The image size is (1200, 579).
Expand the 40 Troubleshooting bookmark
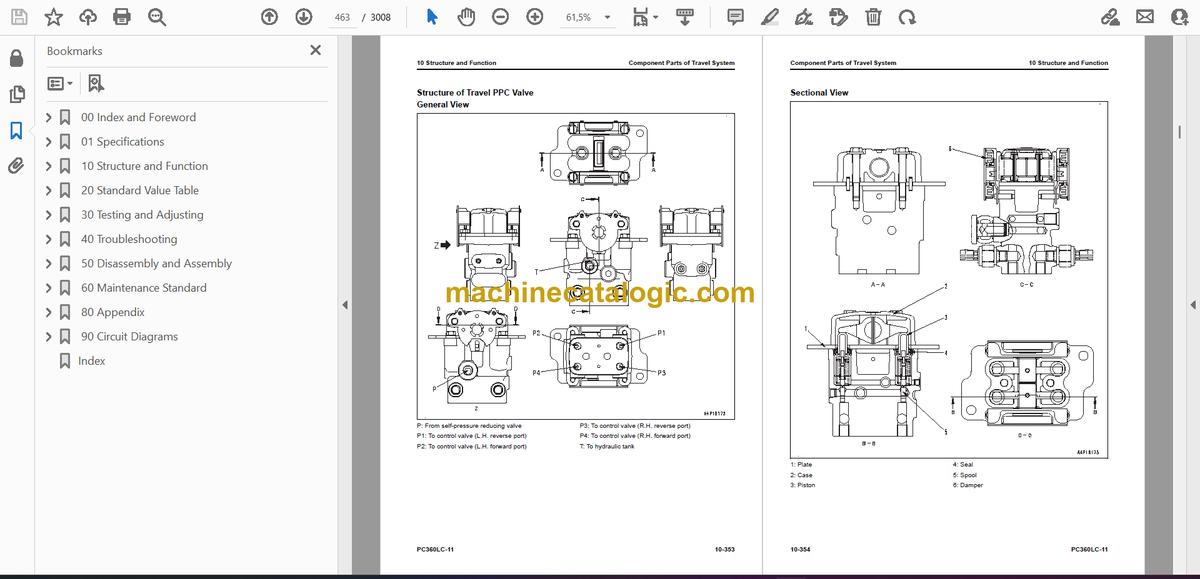point(48,239)
